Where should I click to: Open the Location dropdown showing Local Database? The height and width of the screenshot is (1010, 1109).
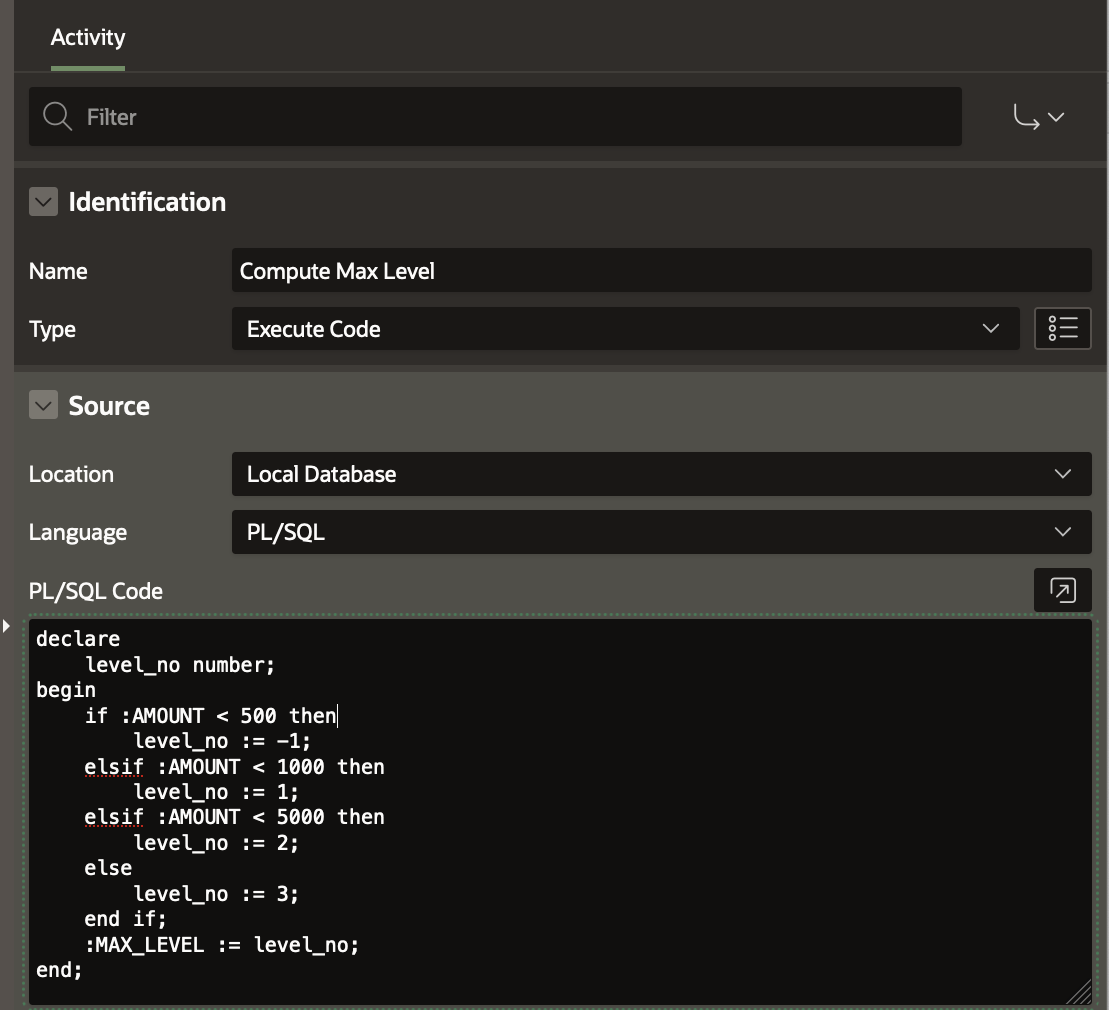tap(660, 474)
